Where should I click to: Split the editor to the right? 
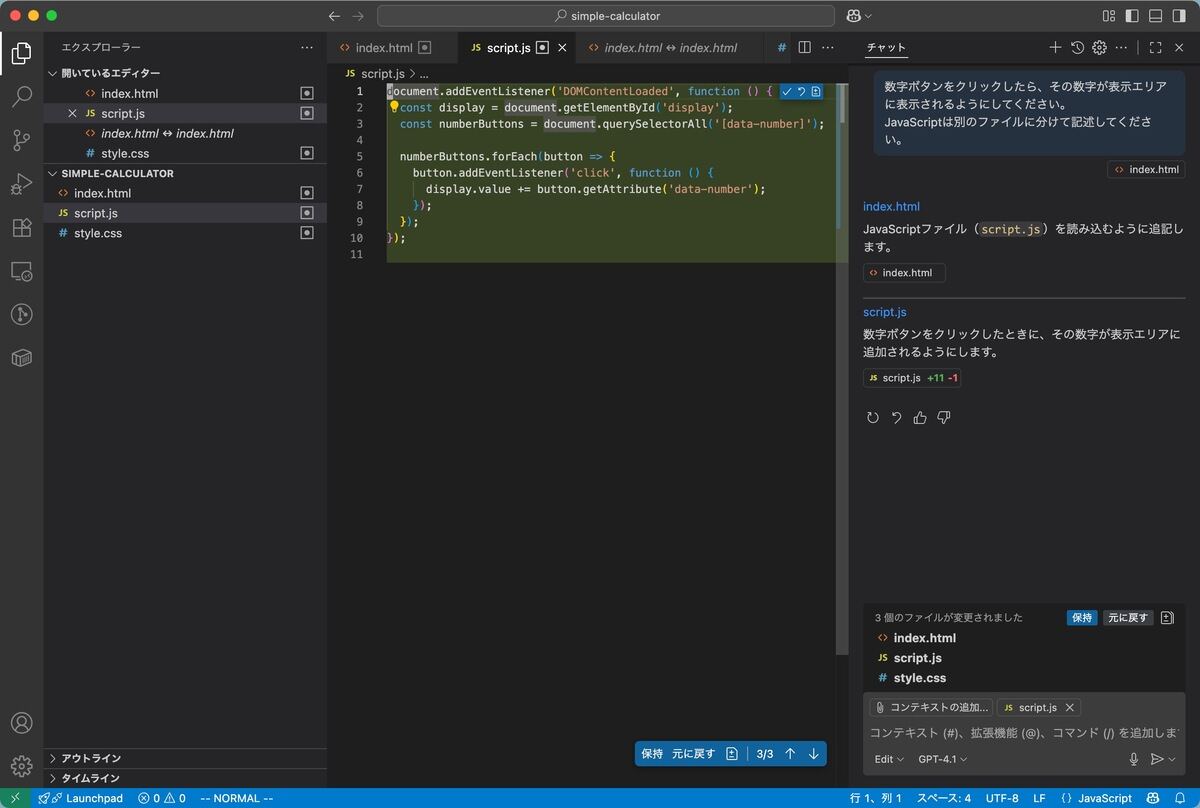[x=804, y=47]
